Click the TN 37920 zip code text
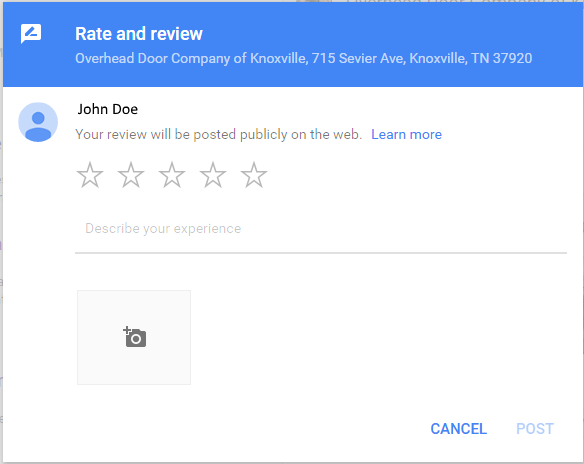584x464 pixels. coord(502,58)
